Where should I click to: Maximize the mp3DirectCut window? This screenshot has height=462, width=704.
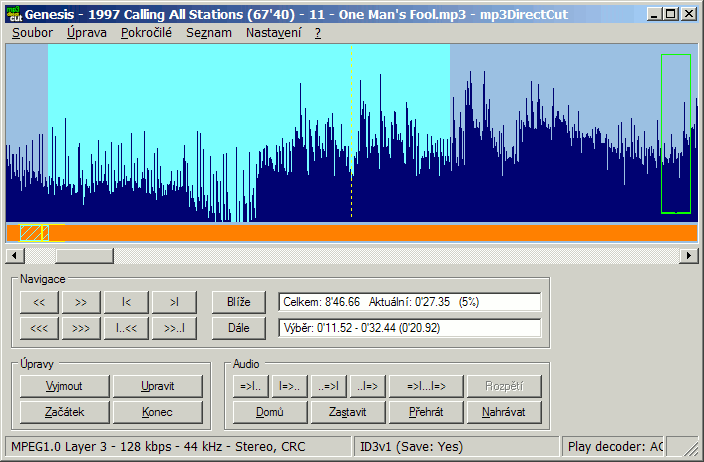pyautogui.click(x=671, y=14)
